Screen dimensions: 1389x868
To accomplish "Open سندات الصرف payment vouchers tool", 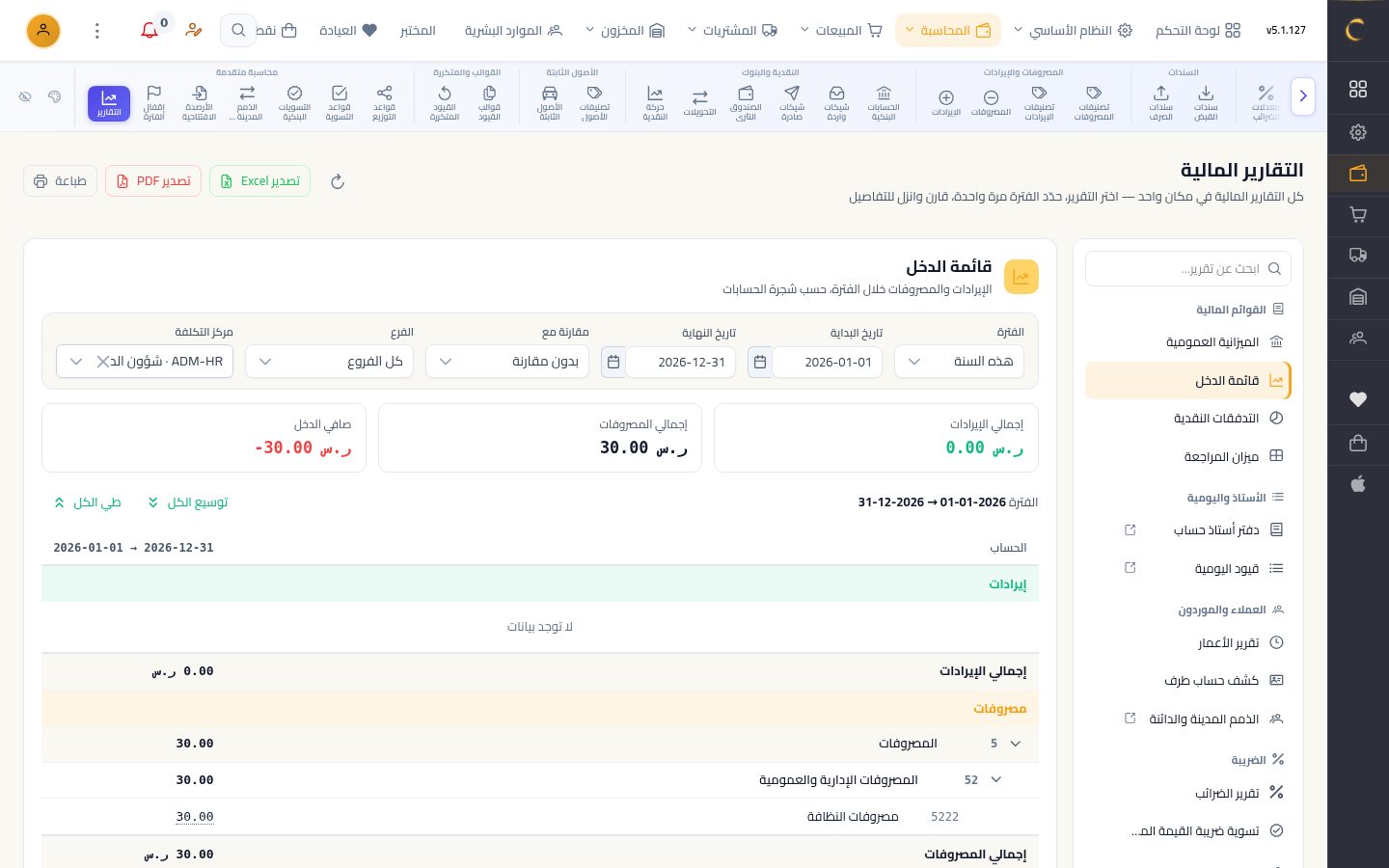I will pos(1160,103).
